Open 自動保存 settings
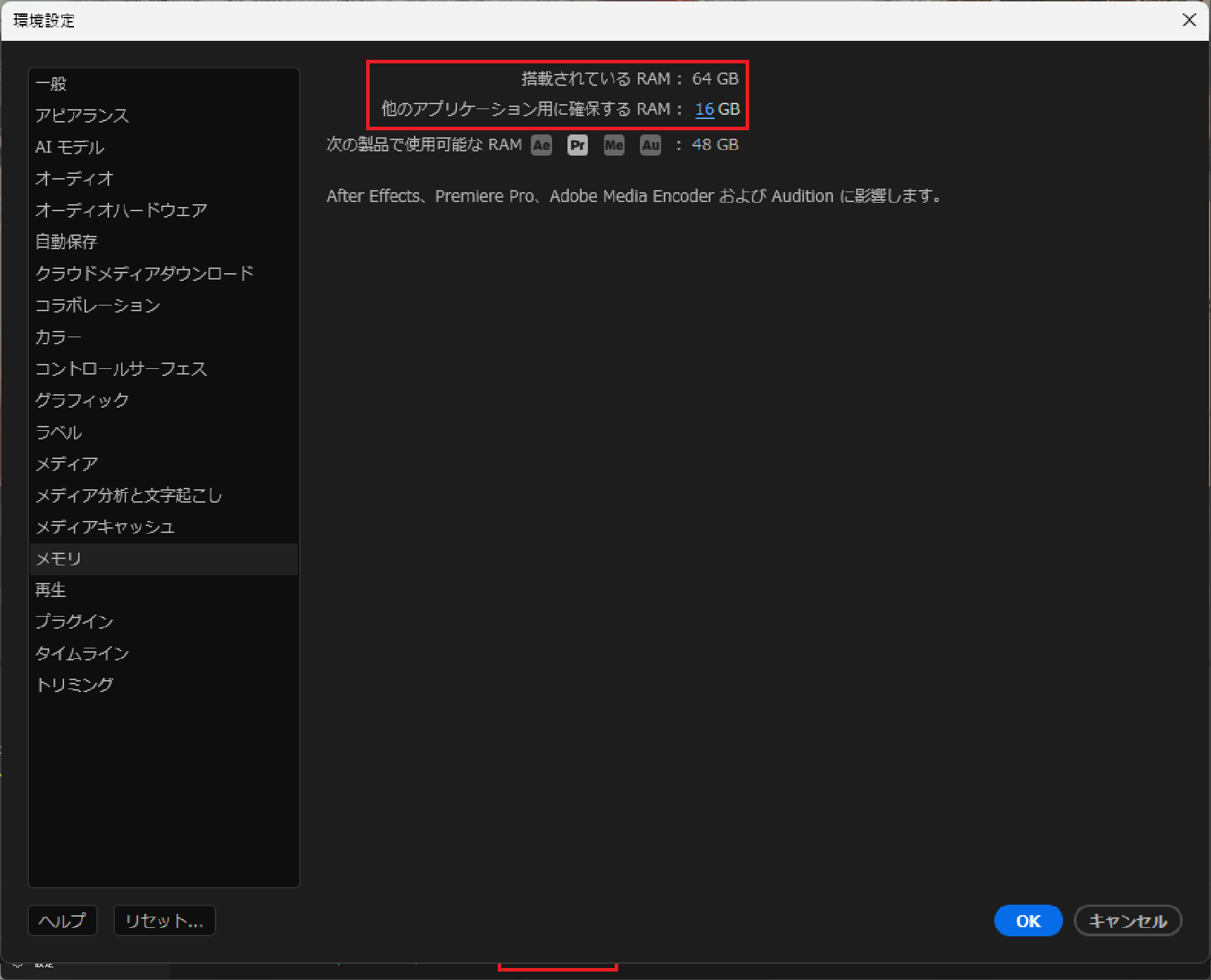 pos(66,242)
